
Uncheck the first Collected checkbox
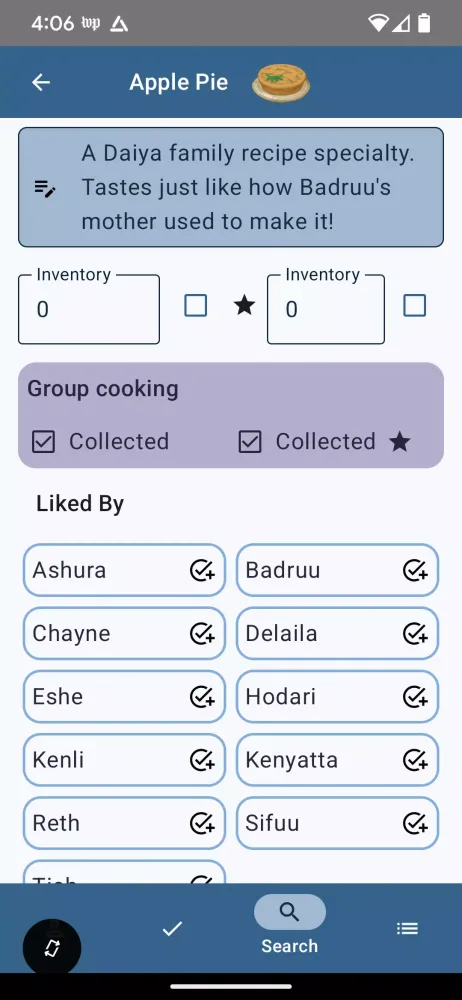pyautogui.click(x=43, y=441)
